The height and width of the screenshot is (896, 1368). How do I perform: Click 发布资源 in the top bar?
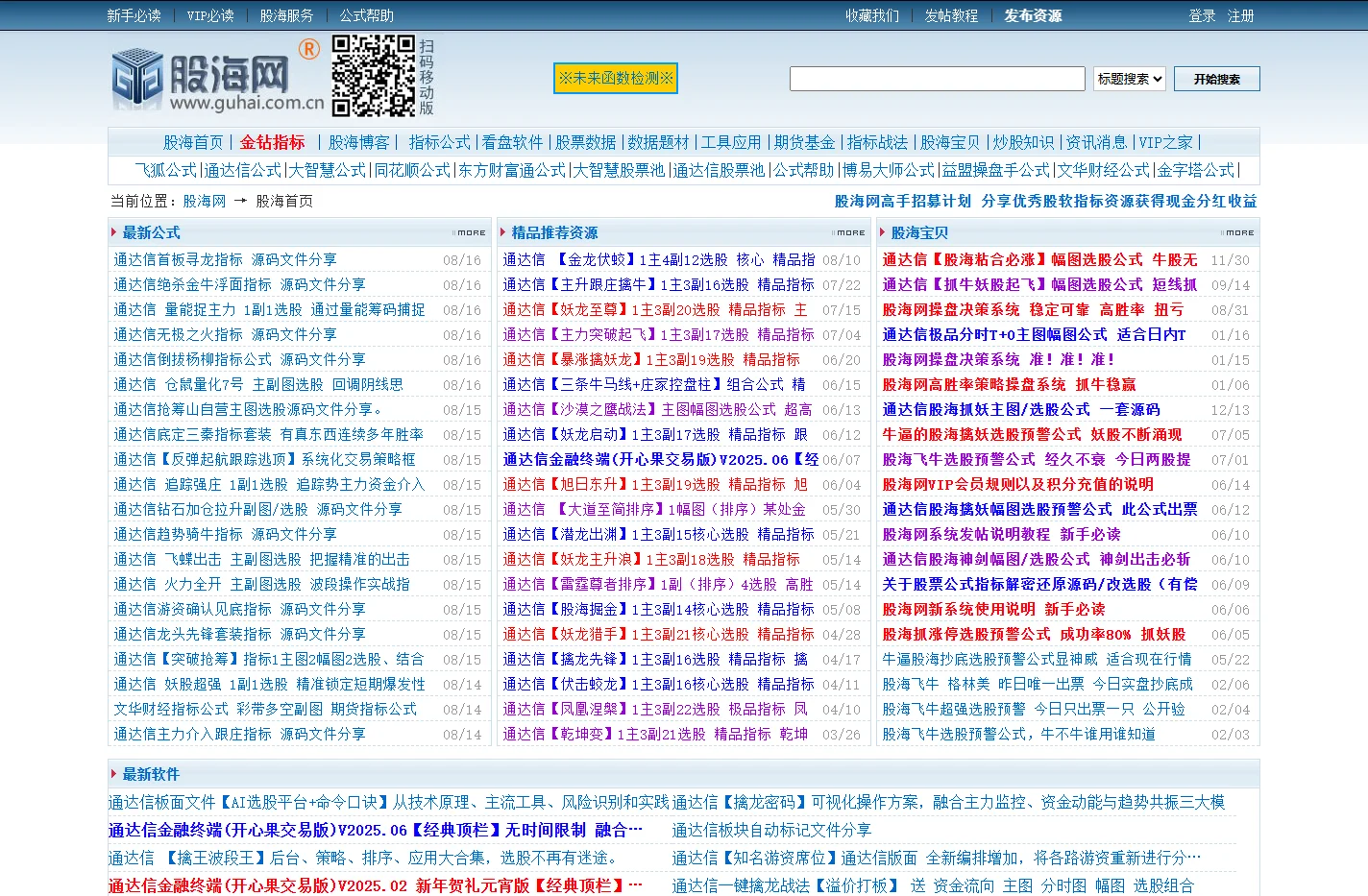point(1033,15)
